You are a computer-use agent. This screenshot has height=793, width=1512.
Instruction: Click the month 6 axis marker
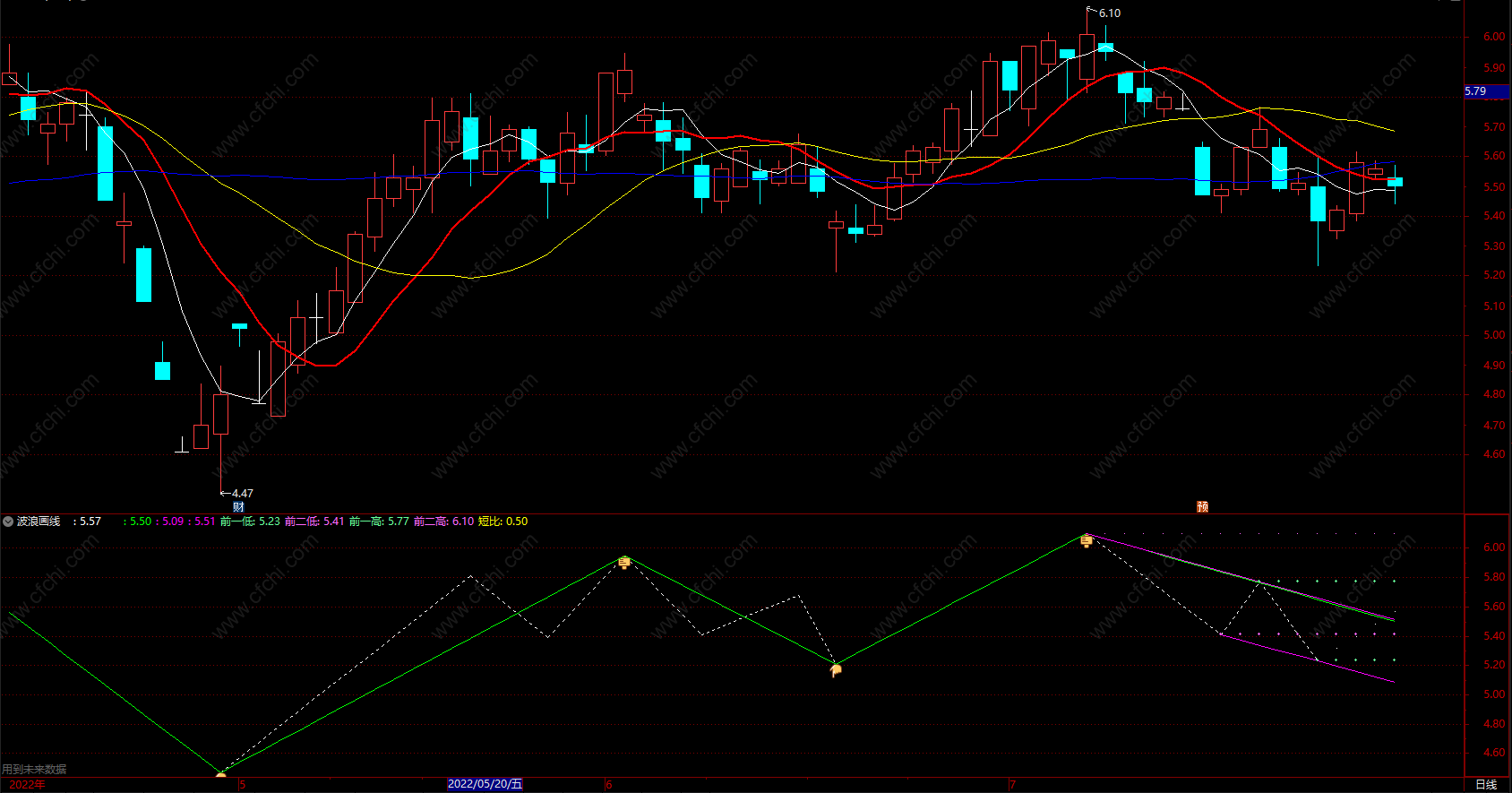click(x=609, y=785)
